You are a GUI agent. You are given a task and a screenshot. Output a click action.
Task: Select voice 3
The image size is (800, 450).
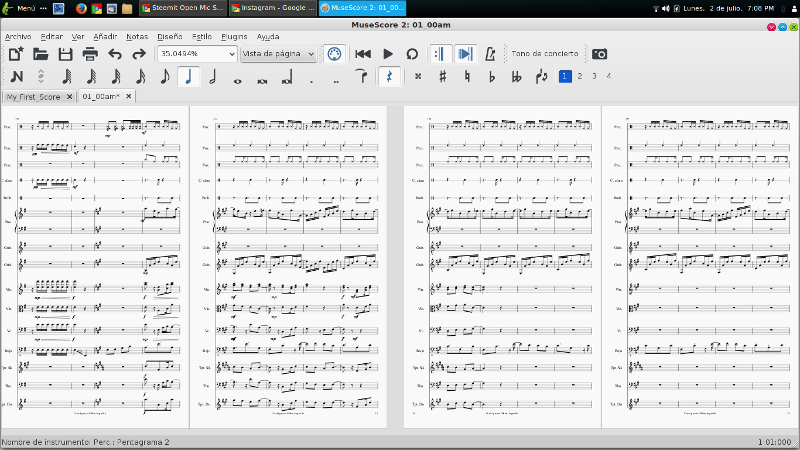[x=594, y=76]
